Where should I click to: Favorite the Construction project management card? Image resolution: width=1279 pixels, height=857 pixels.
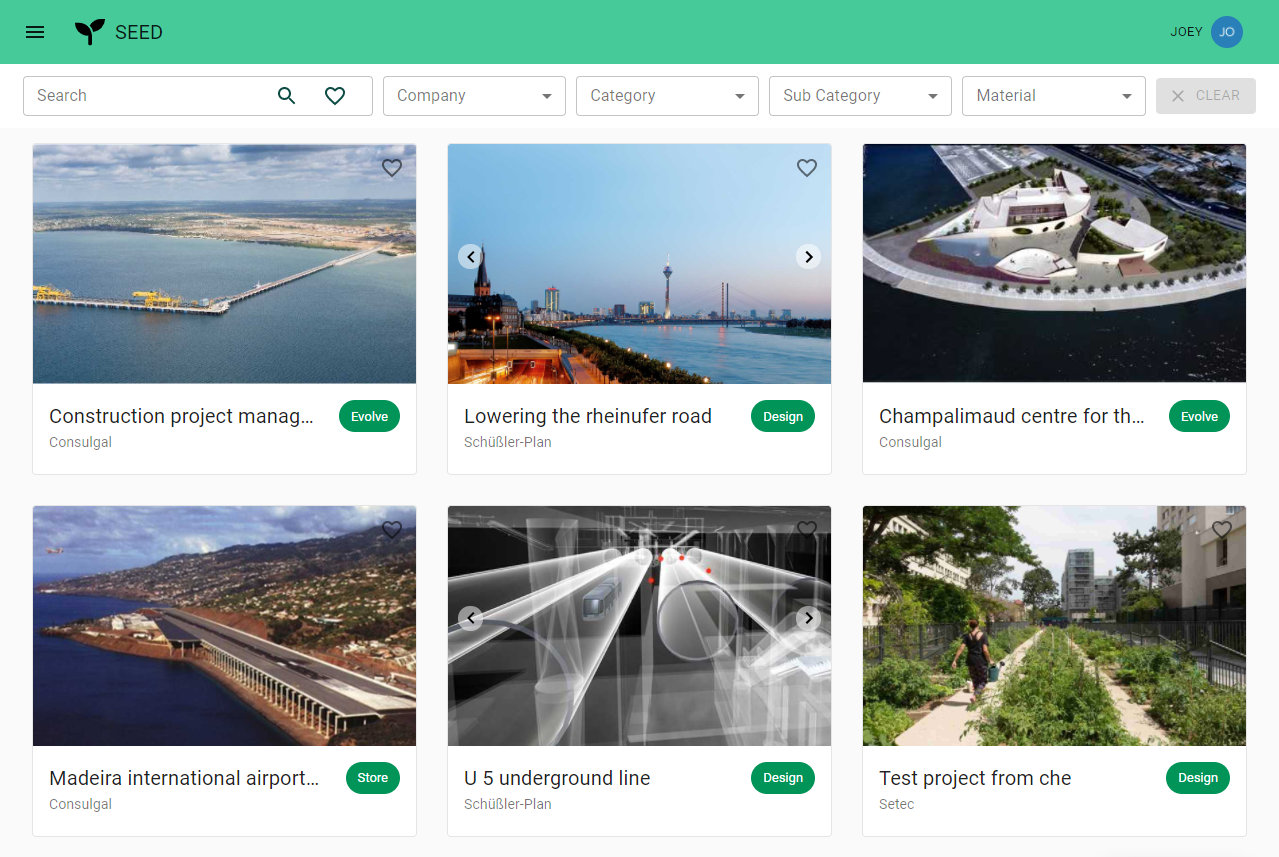(392, 168)
